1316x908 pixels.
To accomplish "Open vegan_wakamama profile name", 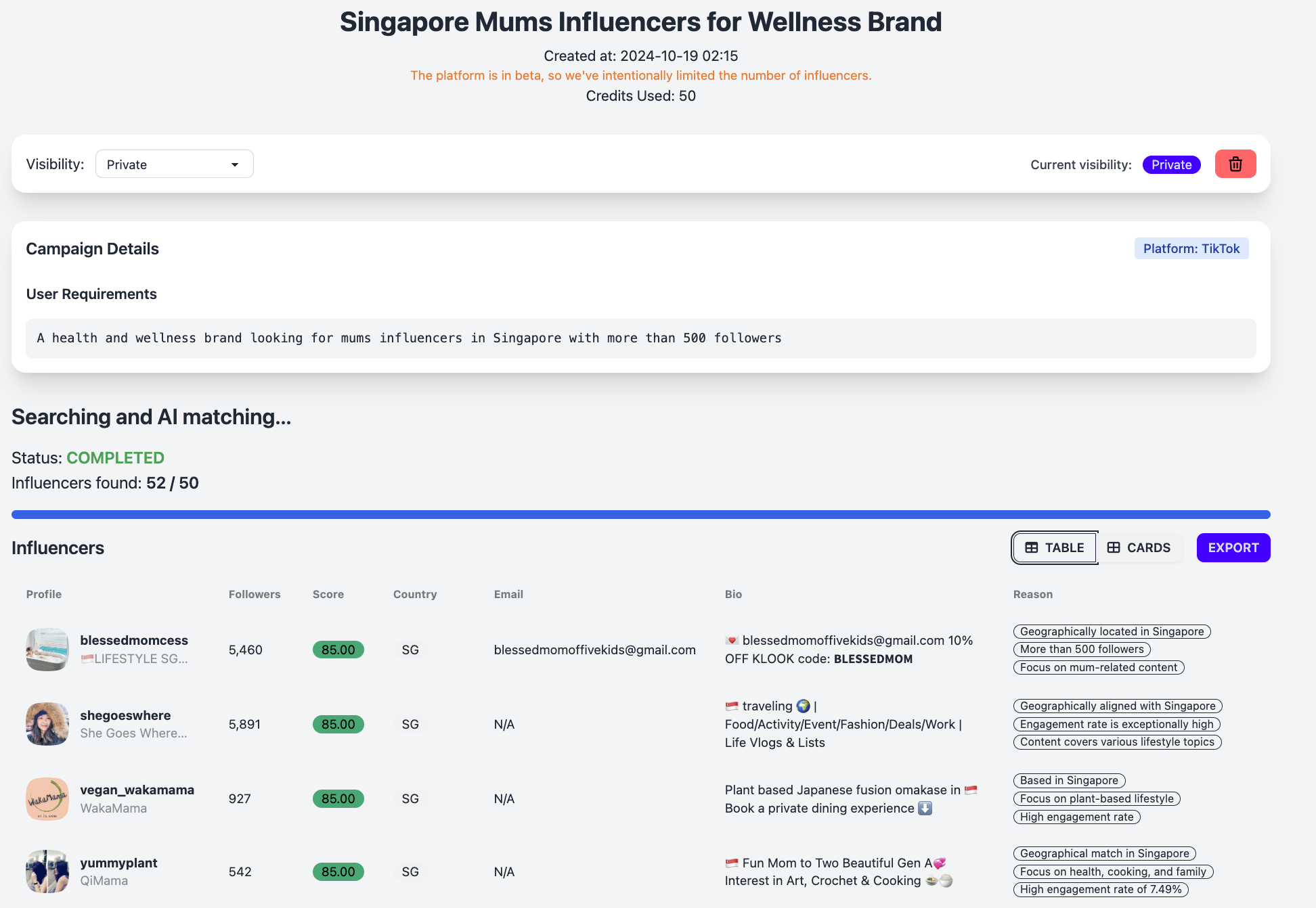I will [137, 790].
